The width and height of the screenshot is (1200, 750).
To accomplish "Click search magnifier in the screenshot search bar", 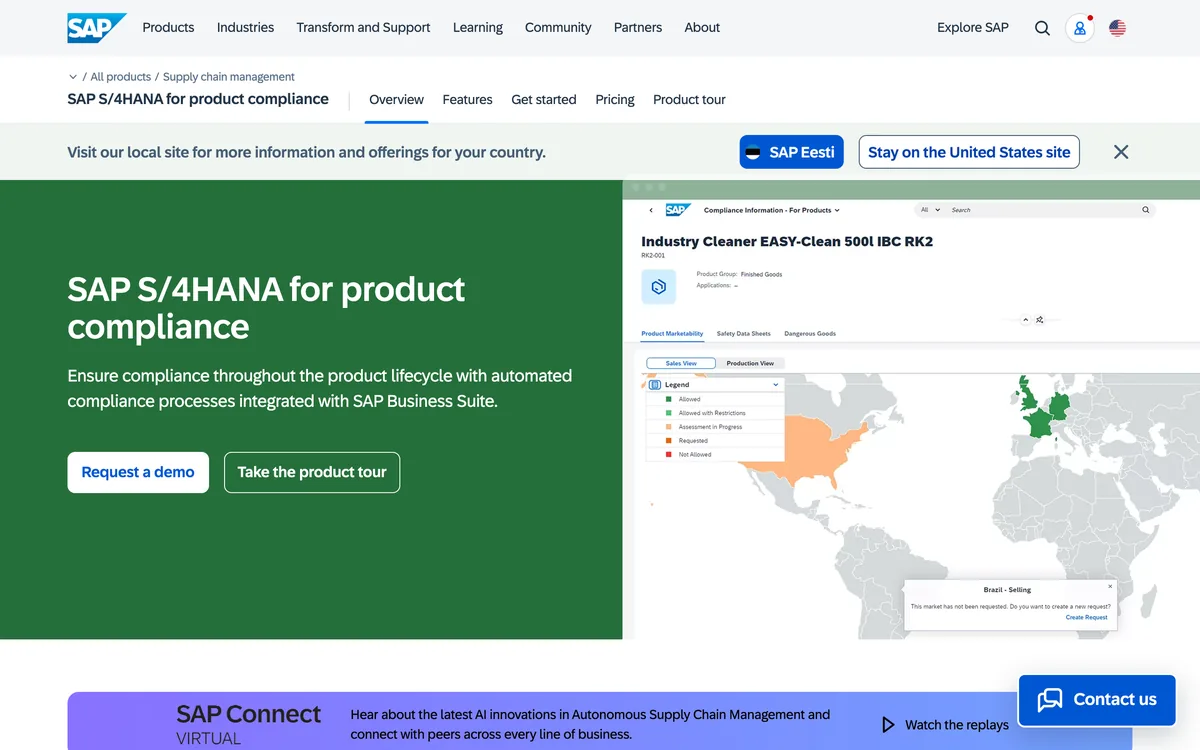I will 1145,210.
